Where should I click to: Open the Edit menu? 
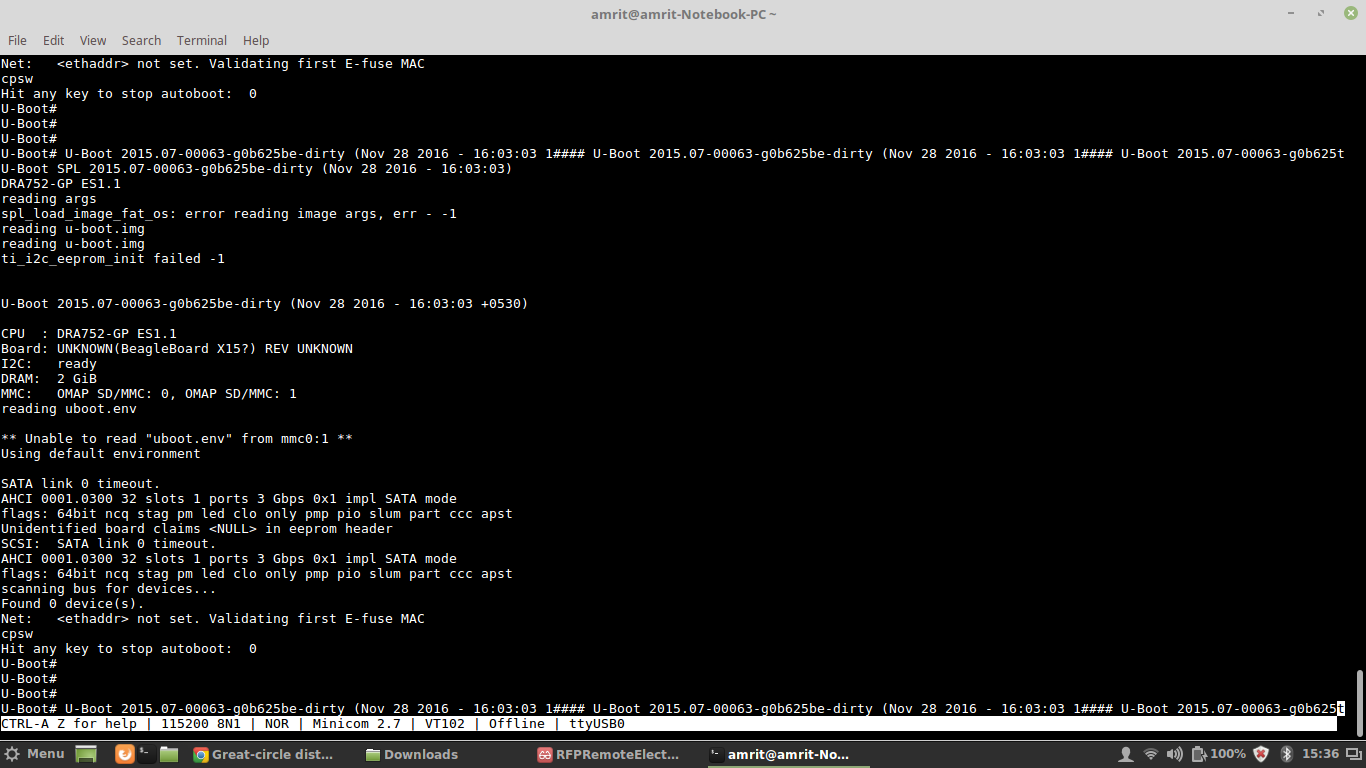pyautogui.click(x=53, y=40)
